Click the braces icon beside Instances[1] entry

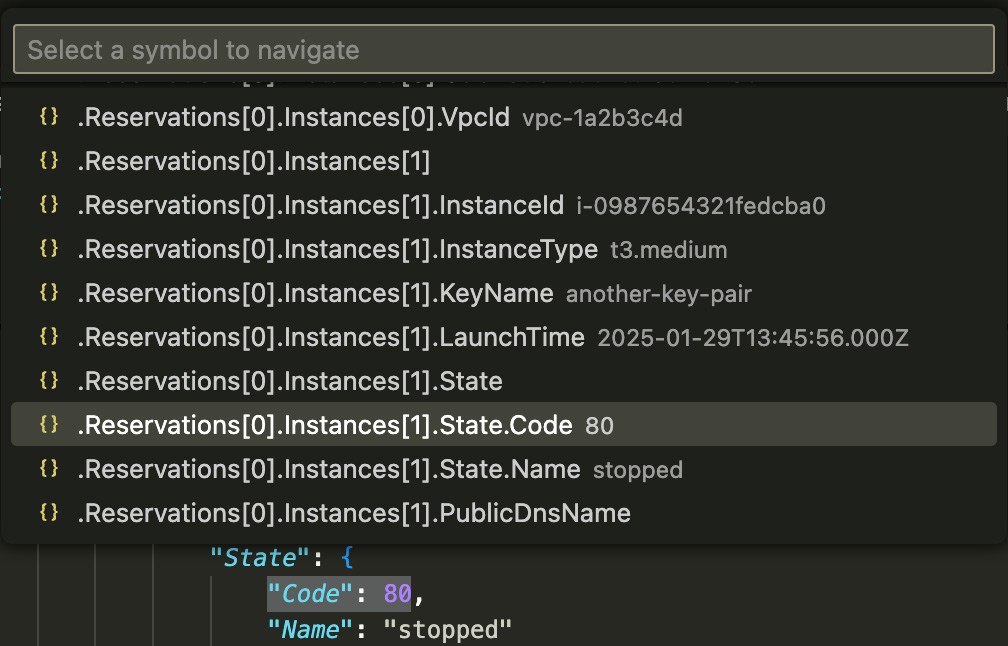pyautogui.click(x=49, y=161)
